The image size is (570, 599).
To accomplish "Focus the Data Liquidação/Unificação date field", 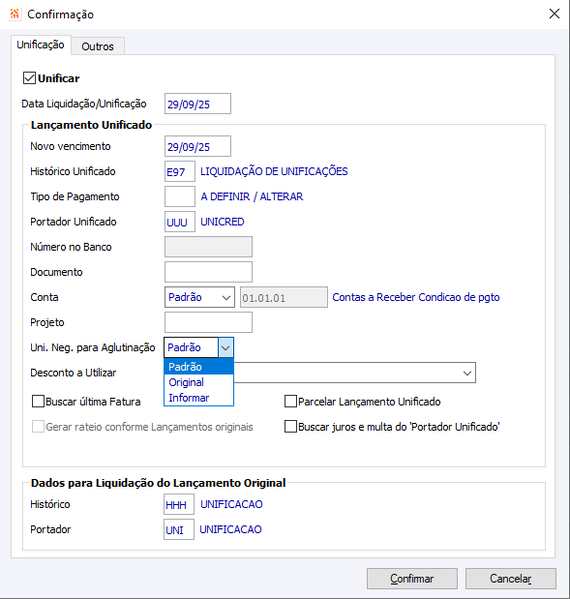I will click(x=198, y=104).
